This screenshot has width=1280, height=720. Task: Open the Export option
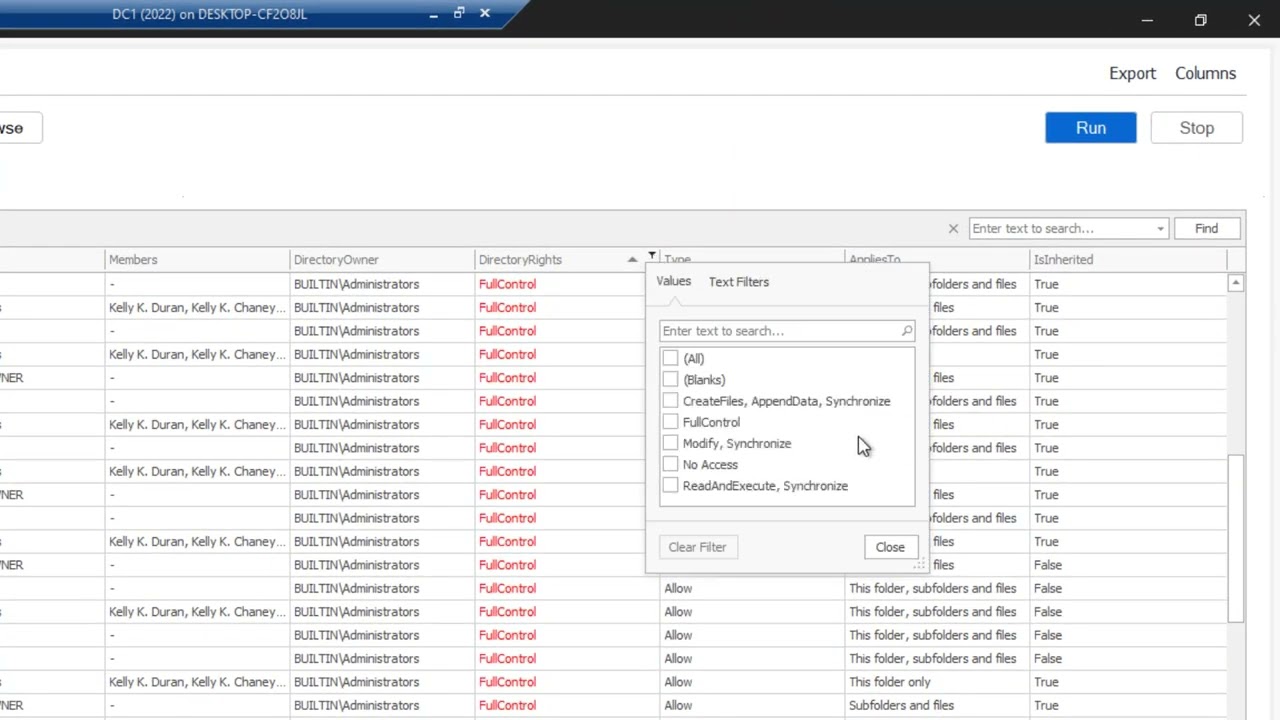(x=1132, y=73)
